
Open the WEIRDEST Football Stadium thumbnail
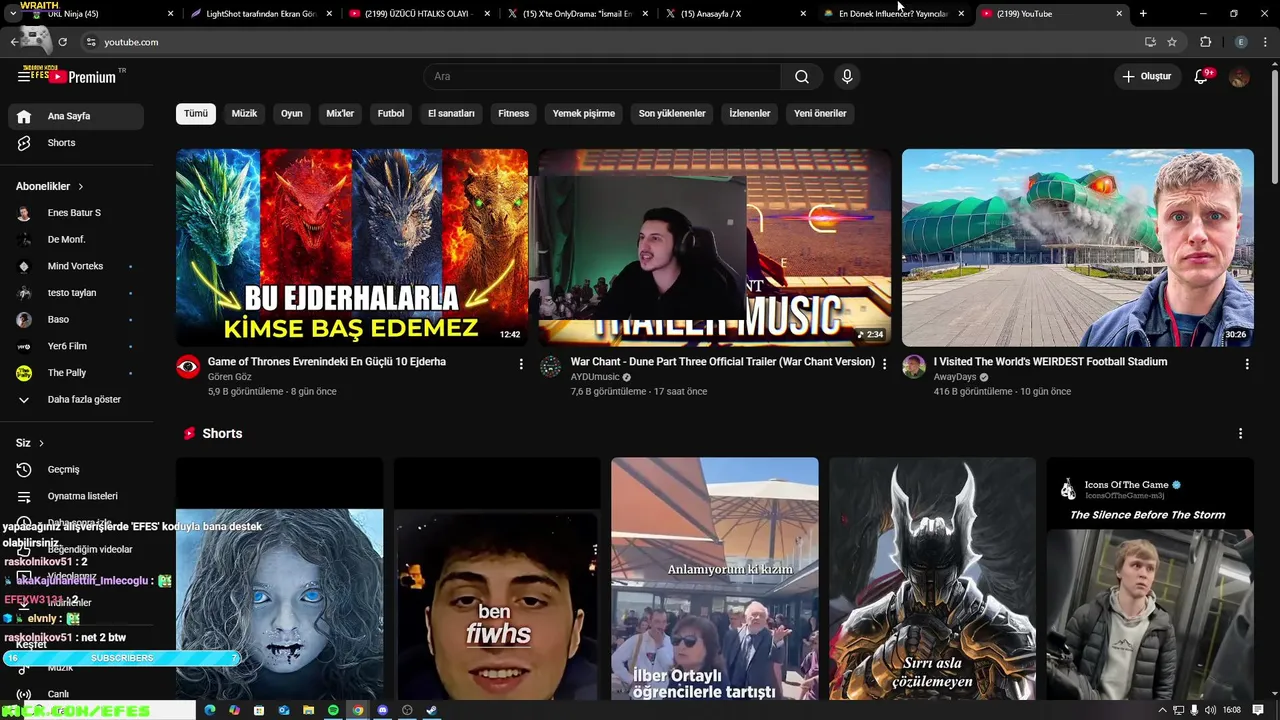(1078, 248)
